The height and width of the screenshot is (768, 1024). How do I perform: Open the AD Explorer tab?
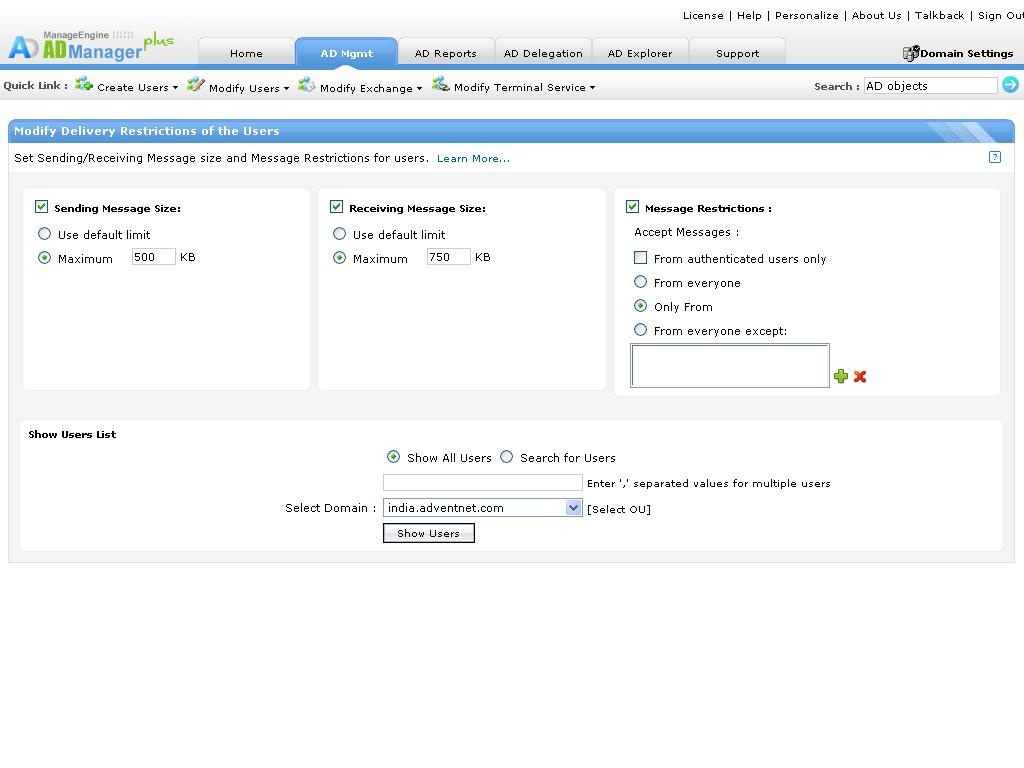click(x=639, y=53)
